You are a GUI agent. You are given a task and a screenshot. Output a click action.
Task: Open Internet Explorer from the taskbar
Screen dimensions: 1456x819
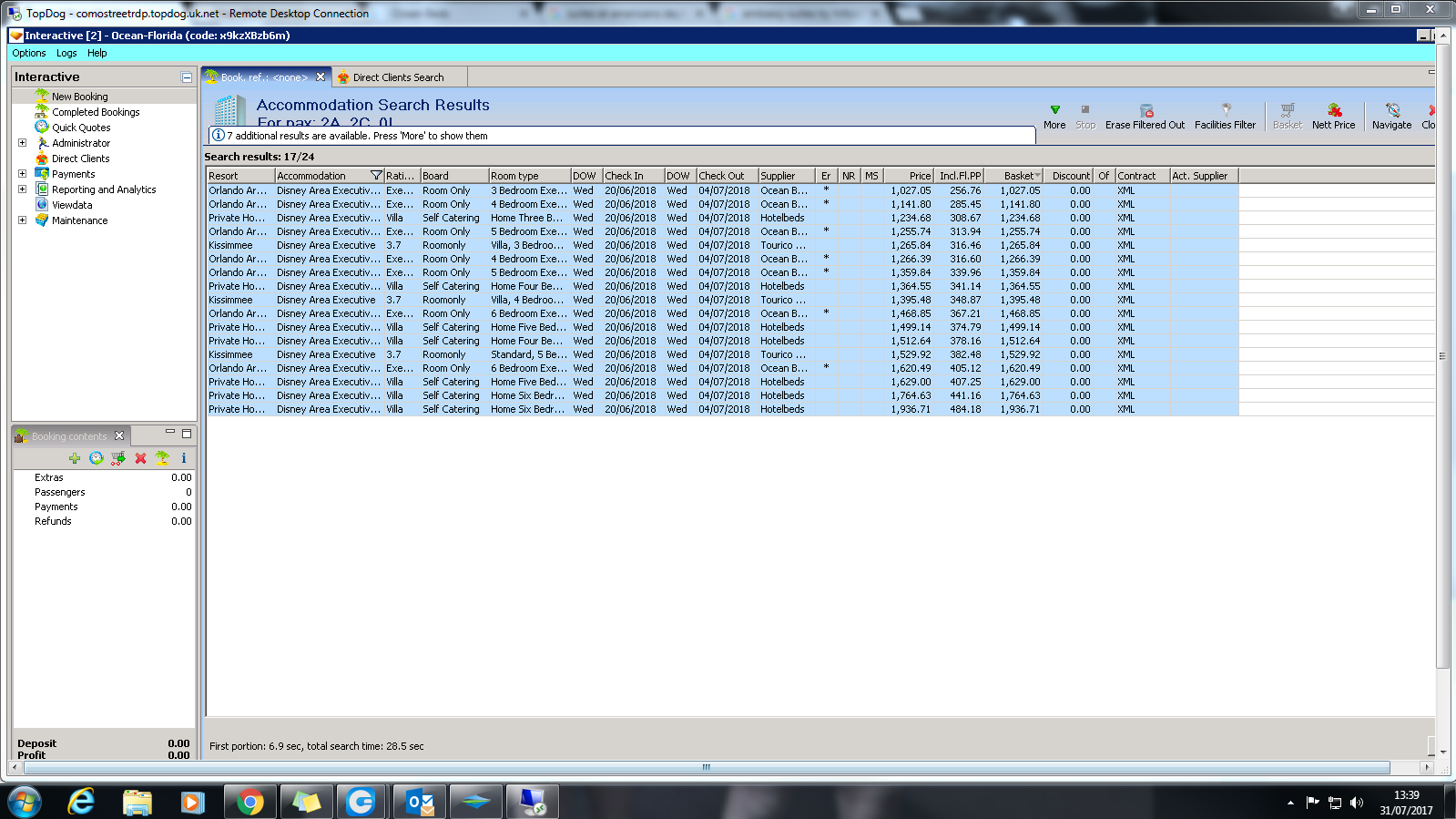click(82, 802)
